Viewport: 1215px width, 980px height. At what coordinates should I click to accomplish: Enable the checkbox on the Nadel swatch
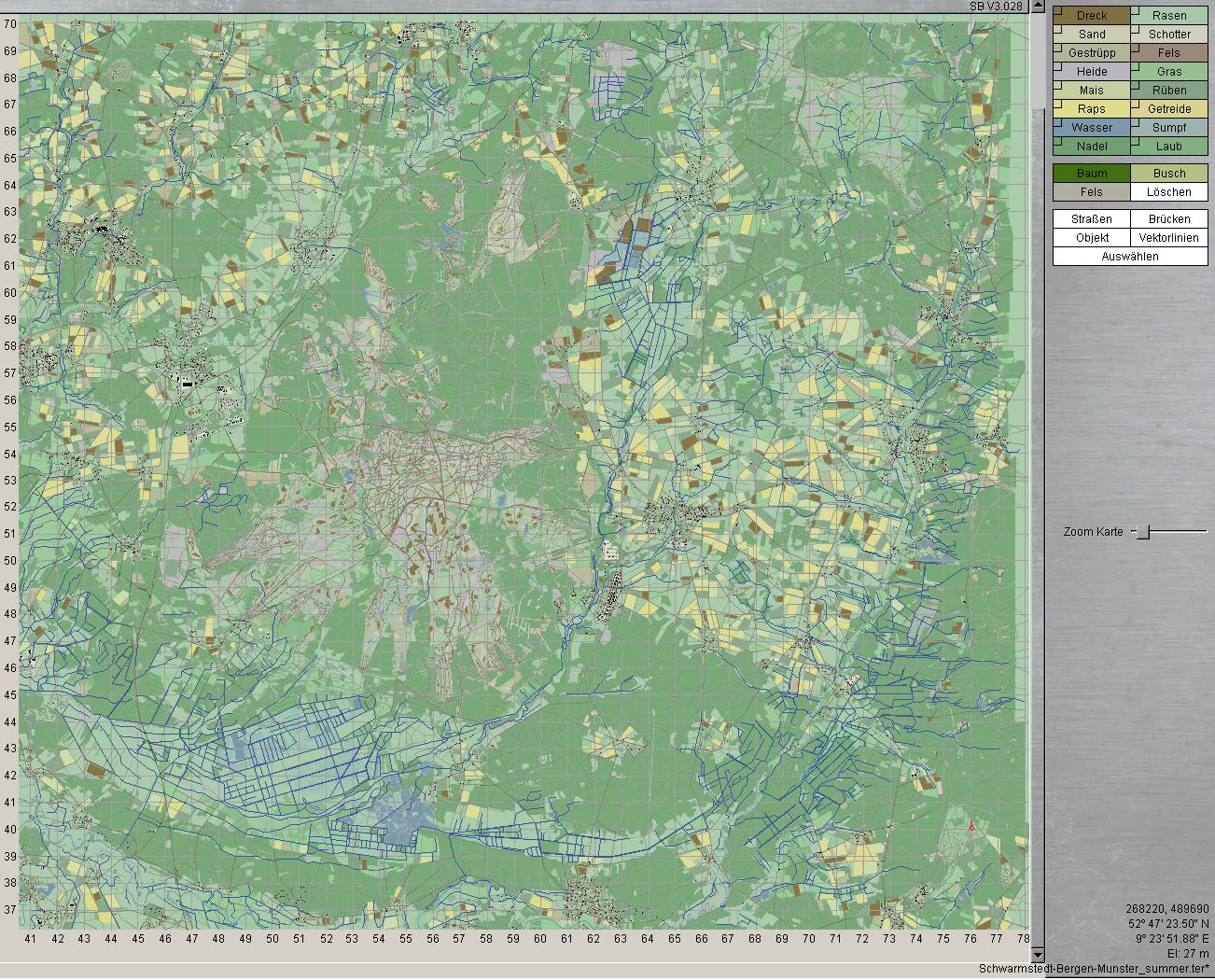coord(1058,142)
